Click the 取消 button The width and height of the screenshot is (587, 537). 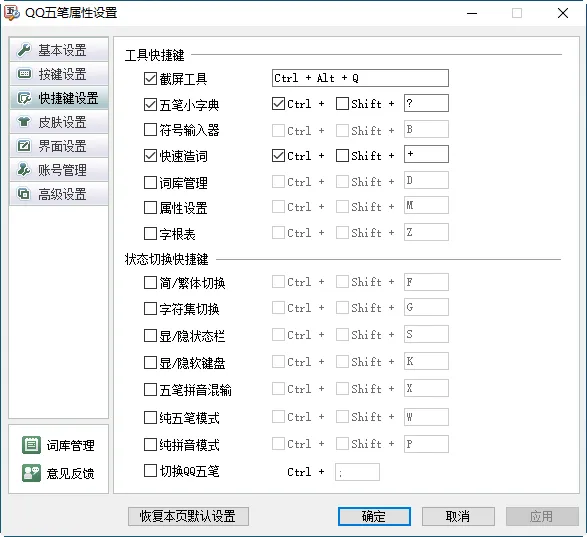(x=458, y=516)
